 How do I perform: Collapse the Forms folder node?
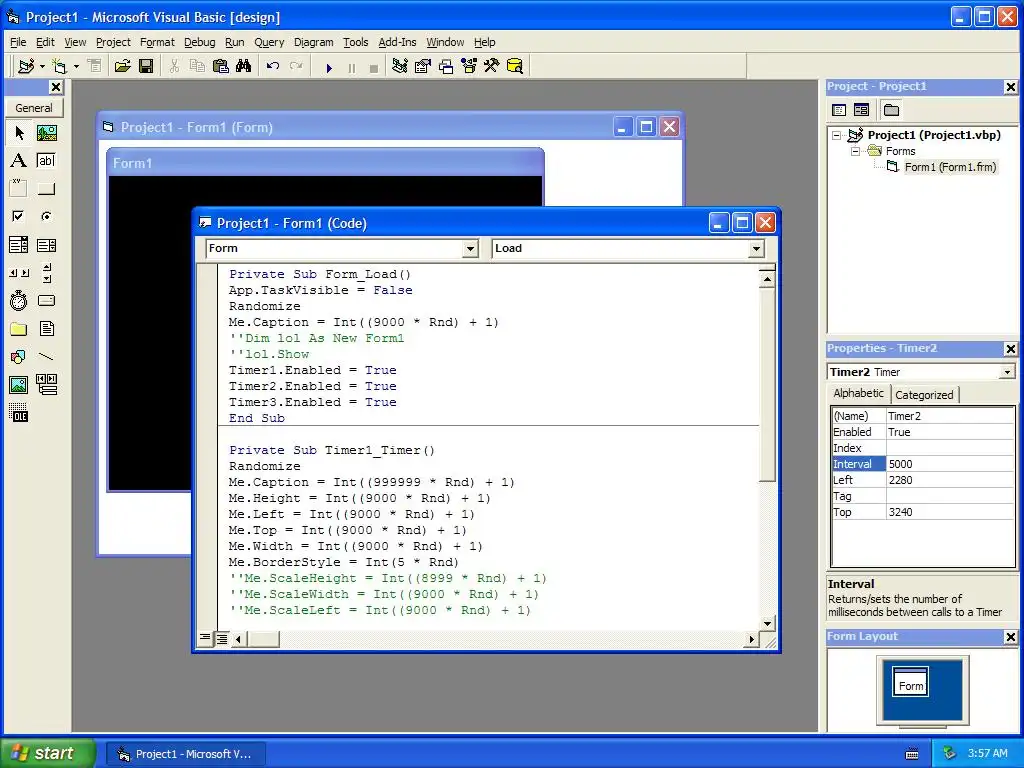coord(855,151)
